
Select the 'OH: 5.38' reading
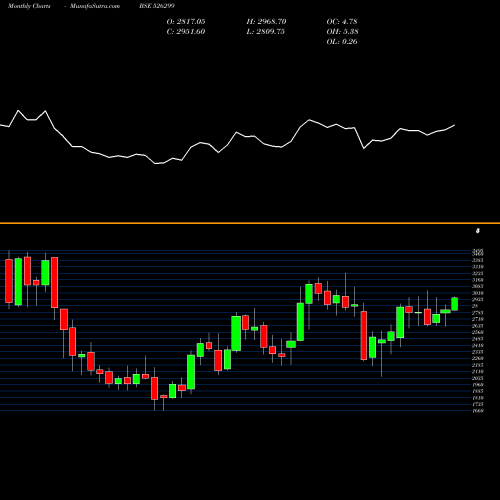pos(343,32)
